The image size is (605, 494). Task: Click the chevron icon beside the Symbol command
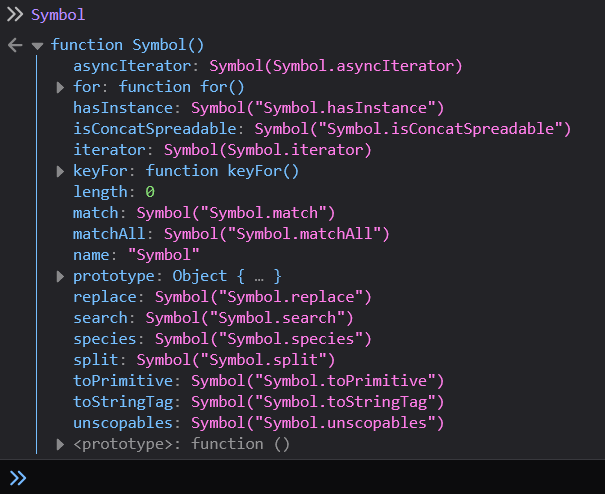tap(14, 15)
